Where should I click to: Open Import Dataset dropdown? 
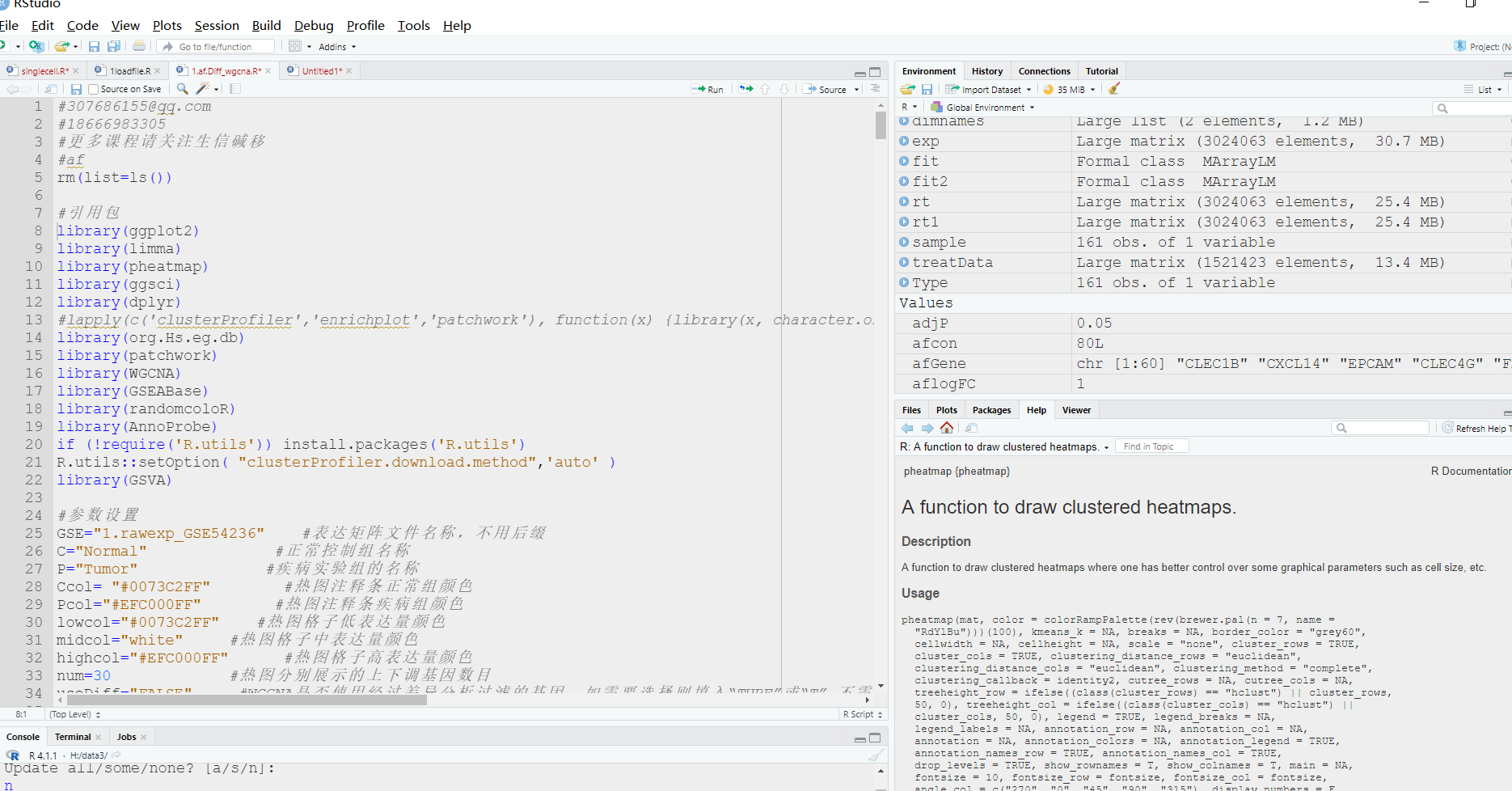click(989, 90)
